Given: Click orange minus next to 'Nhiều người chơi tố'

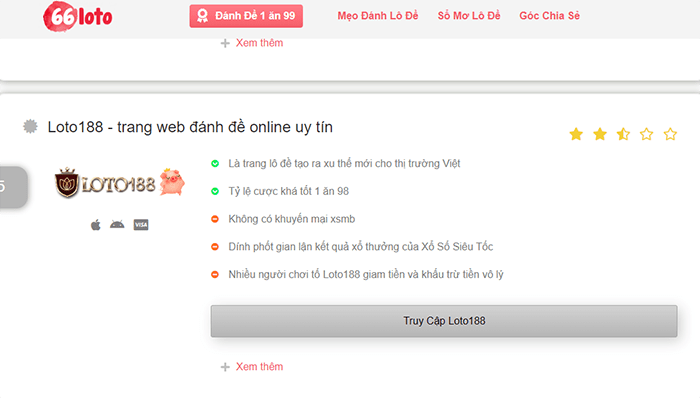Looking at the screenshot, I should click(215, 274).
